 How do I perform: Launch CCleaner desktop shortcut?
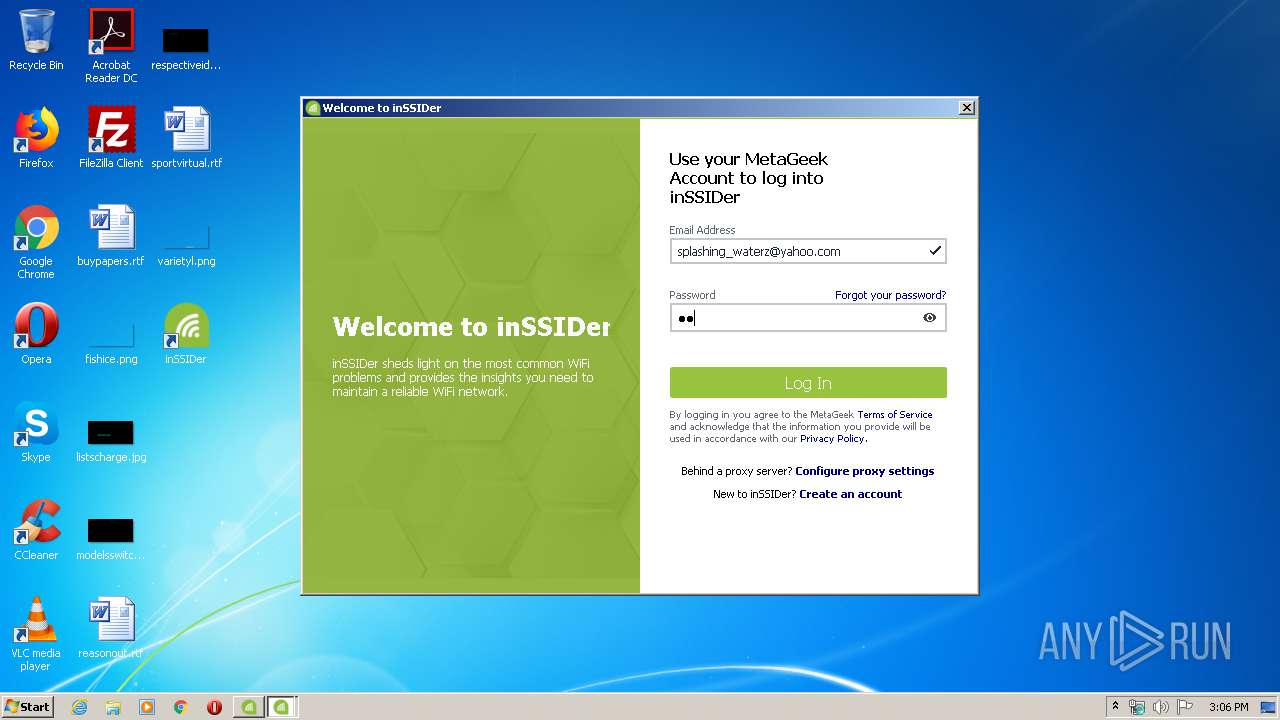(36, 530)
